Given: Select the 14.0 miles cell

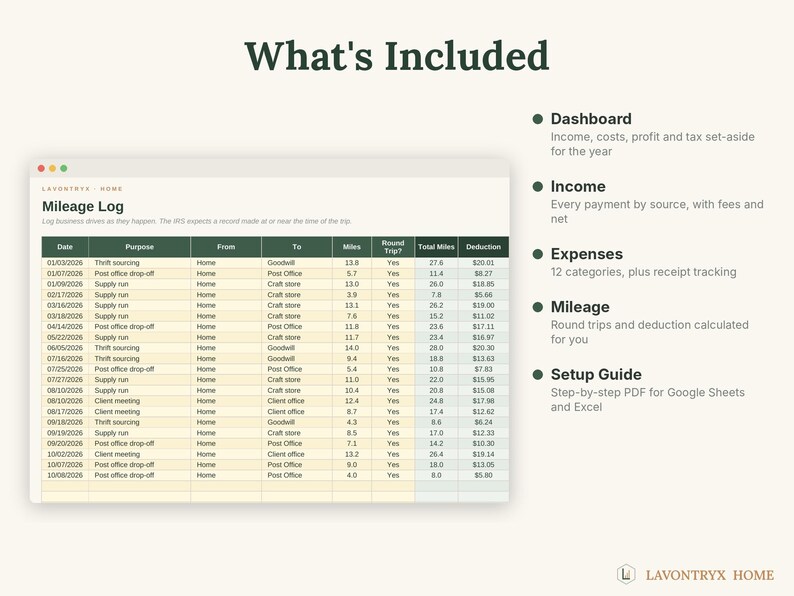Looking at the screenshot, I should 352,348.
